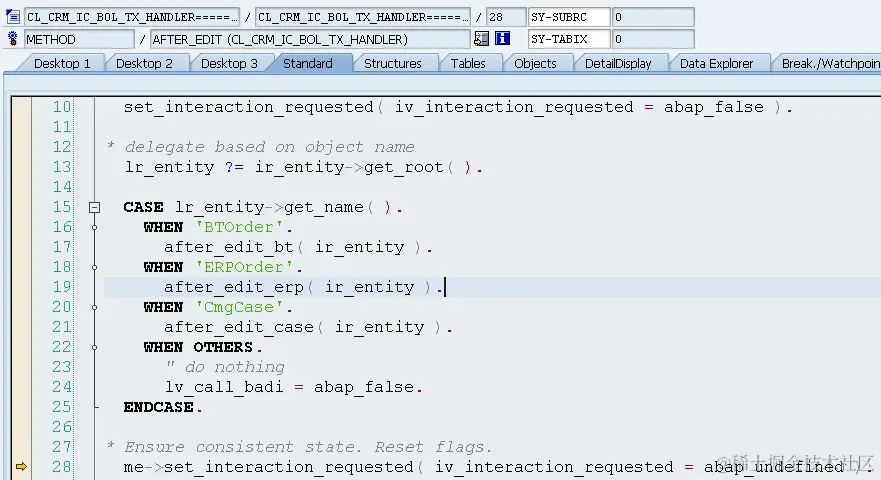
Task: Open the Data Explorer tab
Action: coord(716,64)
